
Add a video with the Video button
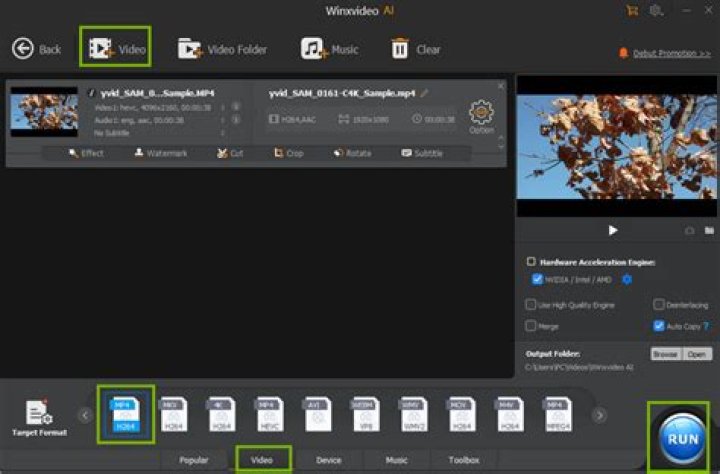coord(117,49)
